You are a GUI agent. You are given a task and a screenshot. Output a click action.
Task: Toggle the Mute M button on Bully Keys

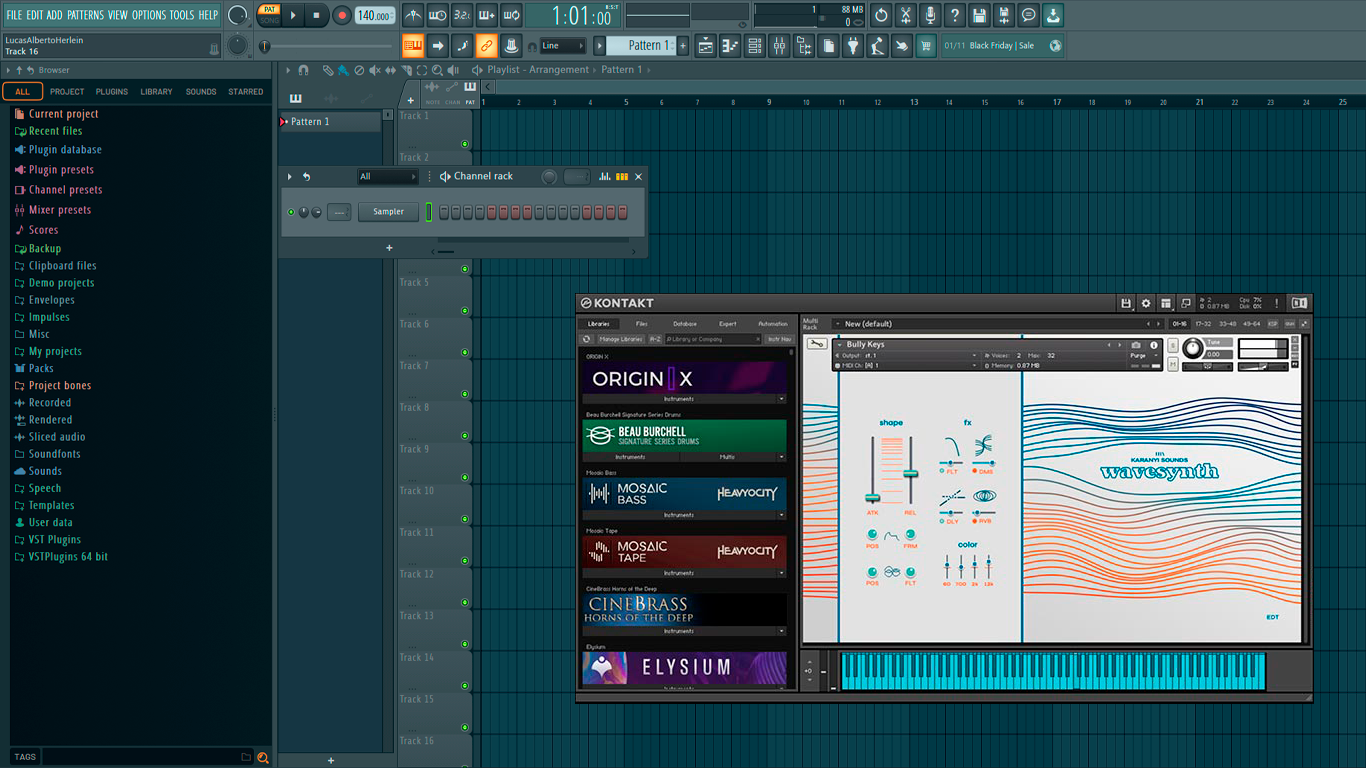(x=1173, y=364)
